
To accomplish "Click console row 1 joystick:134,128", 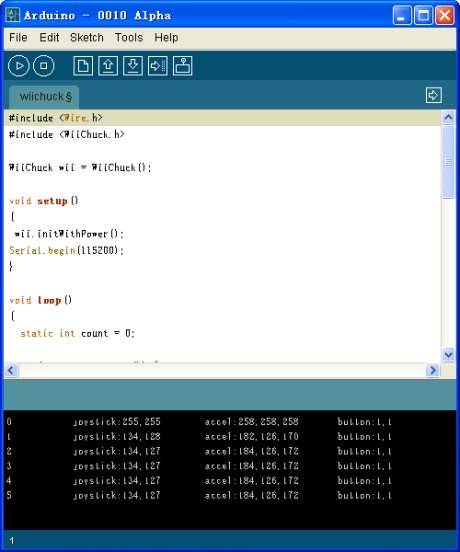I will tap(117, 437).
